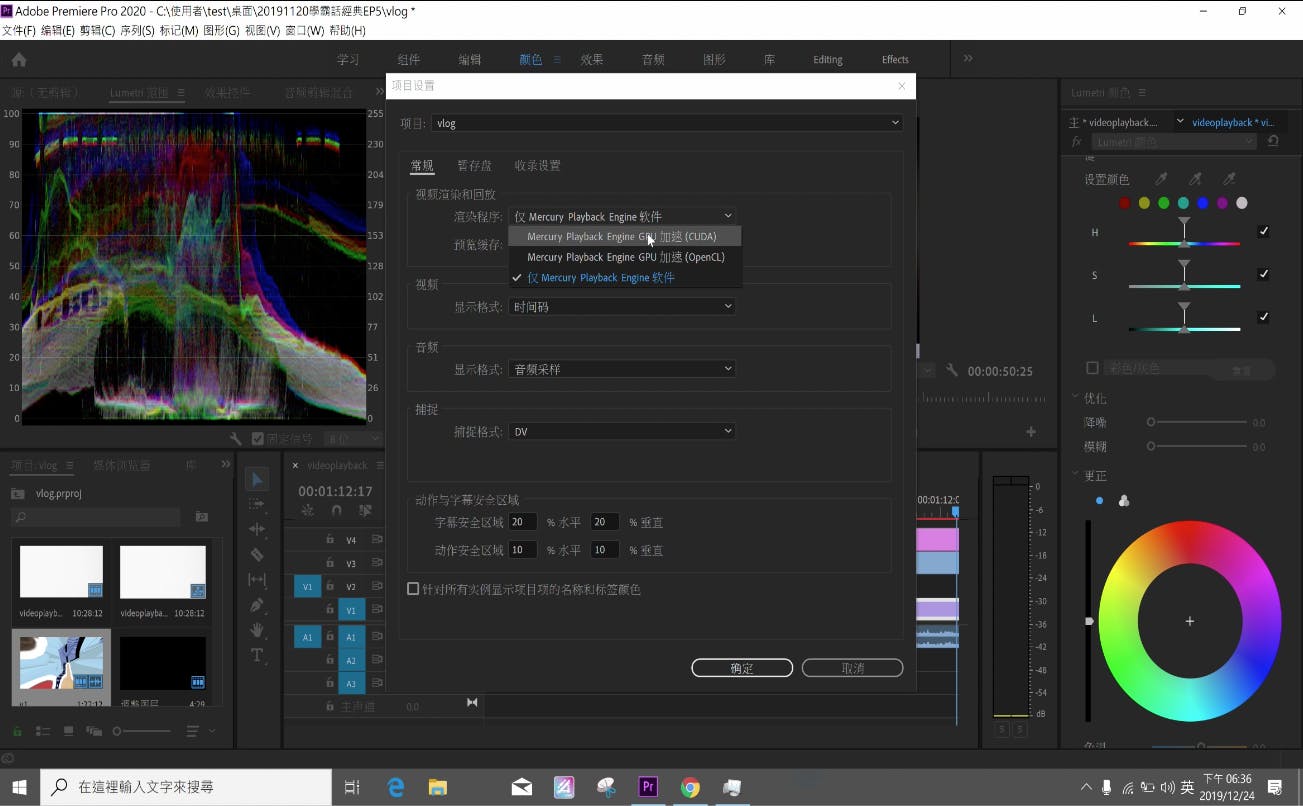Open the File menu
Screen dimensions: 1303x806
point(18,31)
